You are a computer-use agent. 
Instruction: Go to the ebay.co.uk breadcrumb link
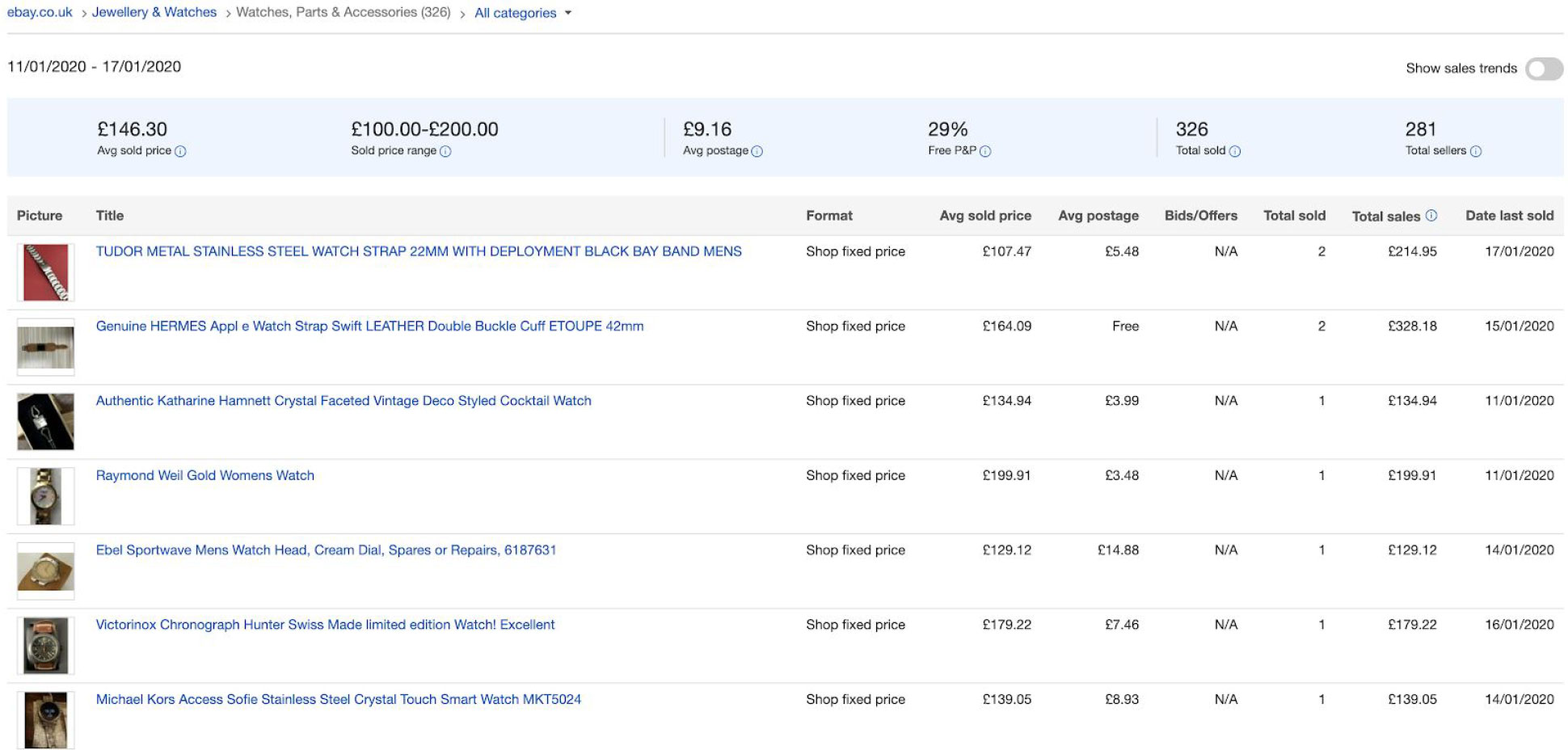(x=40, y=12)
